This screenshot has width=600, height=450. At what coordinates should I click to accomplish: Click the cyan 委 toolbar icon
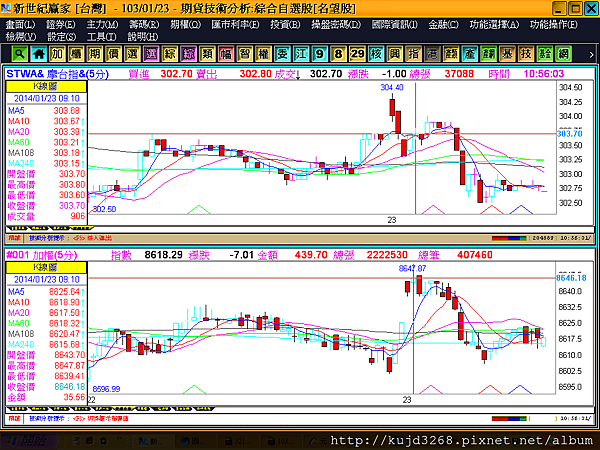pos(282,54)
